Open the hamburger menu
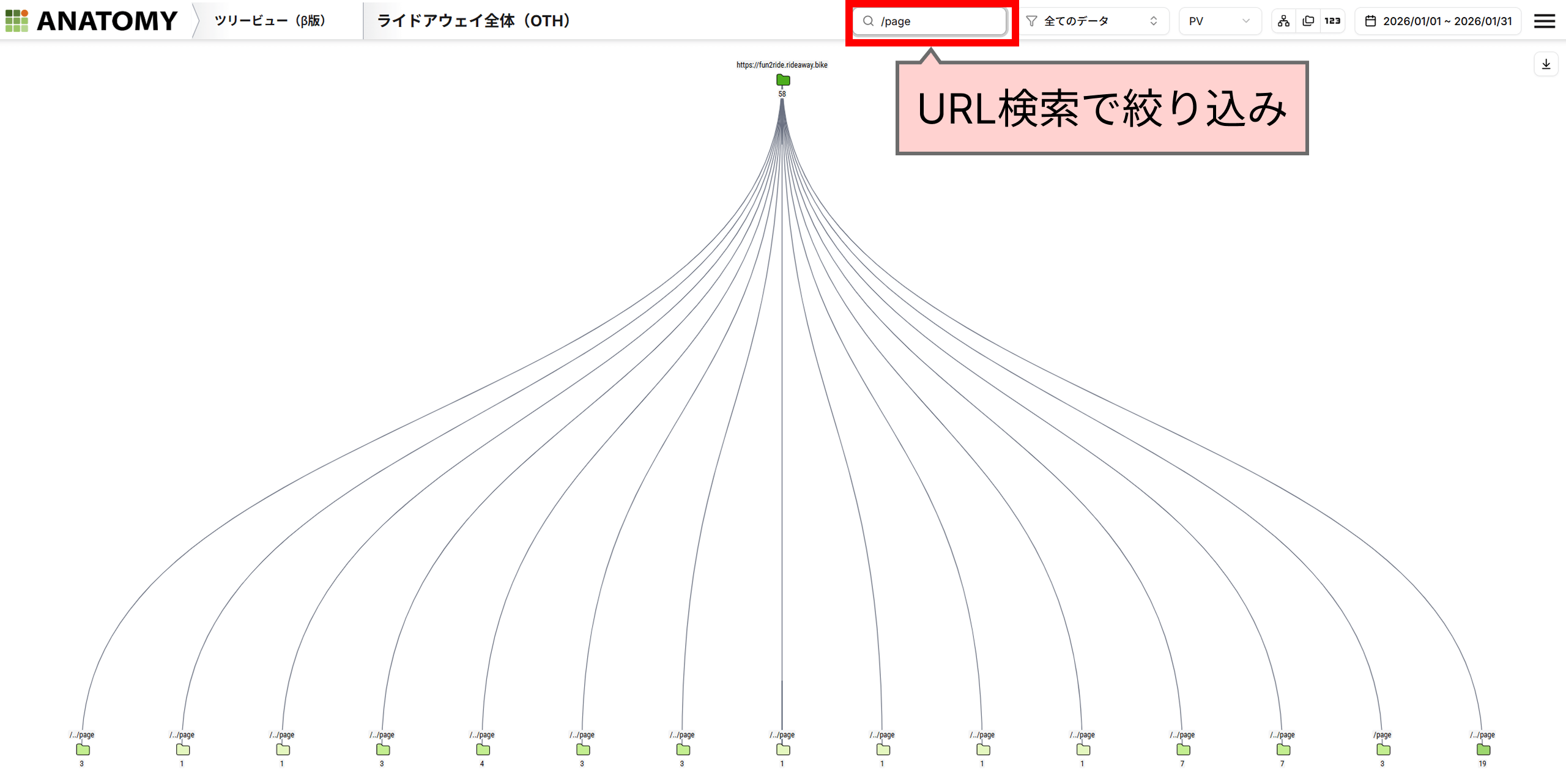This screenshot has width=1566, height=784. coord(1544,21)
